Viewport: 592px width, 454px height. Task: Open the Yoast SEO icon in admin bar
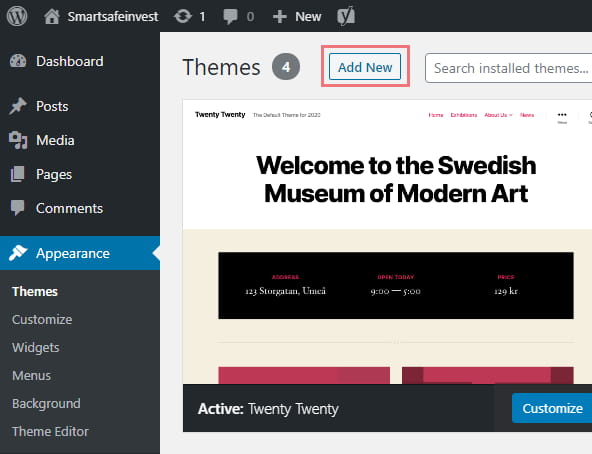pos(346,16)
